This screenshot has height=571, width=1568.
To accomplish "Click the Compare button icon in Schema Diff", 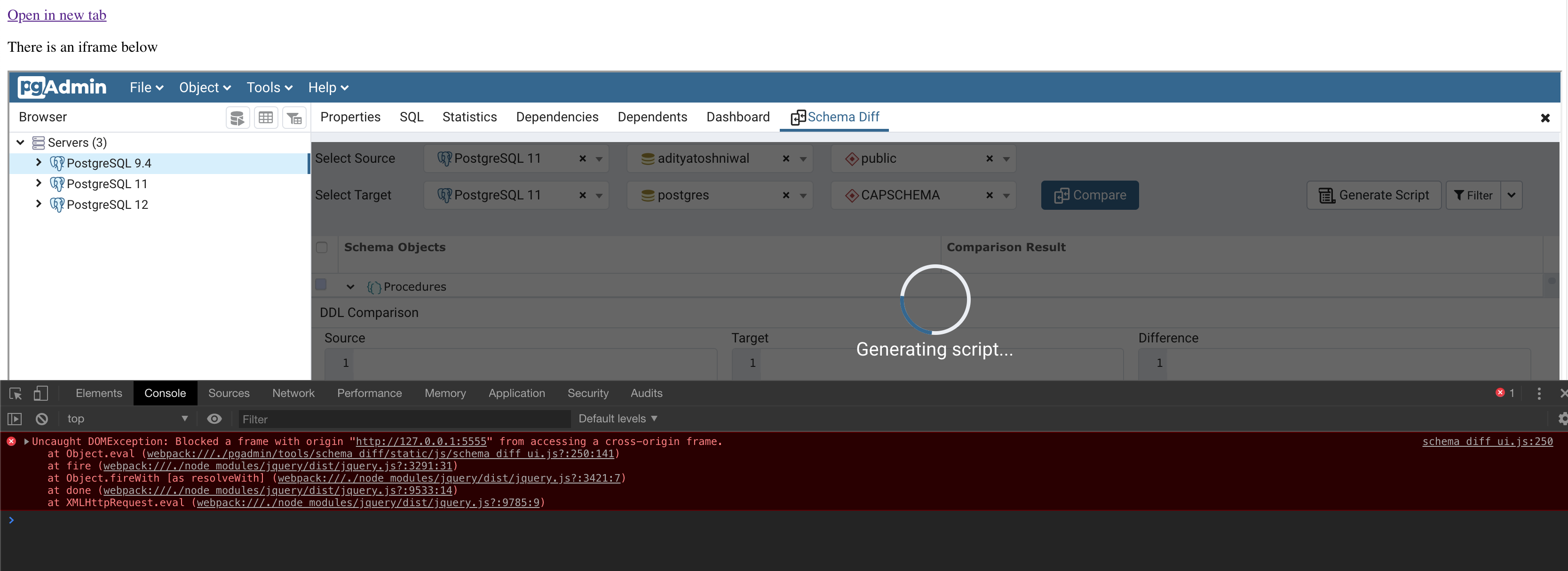I will [x=1062, y=195].
